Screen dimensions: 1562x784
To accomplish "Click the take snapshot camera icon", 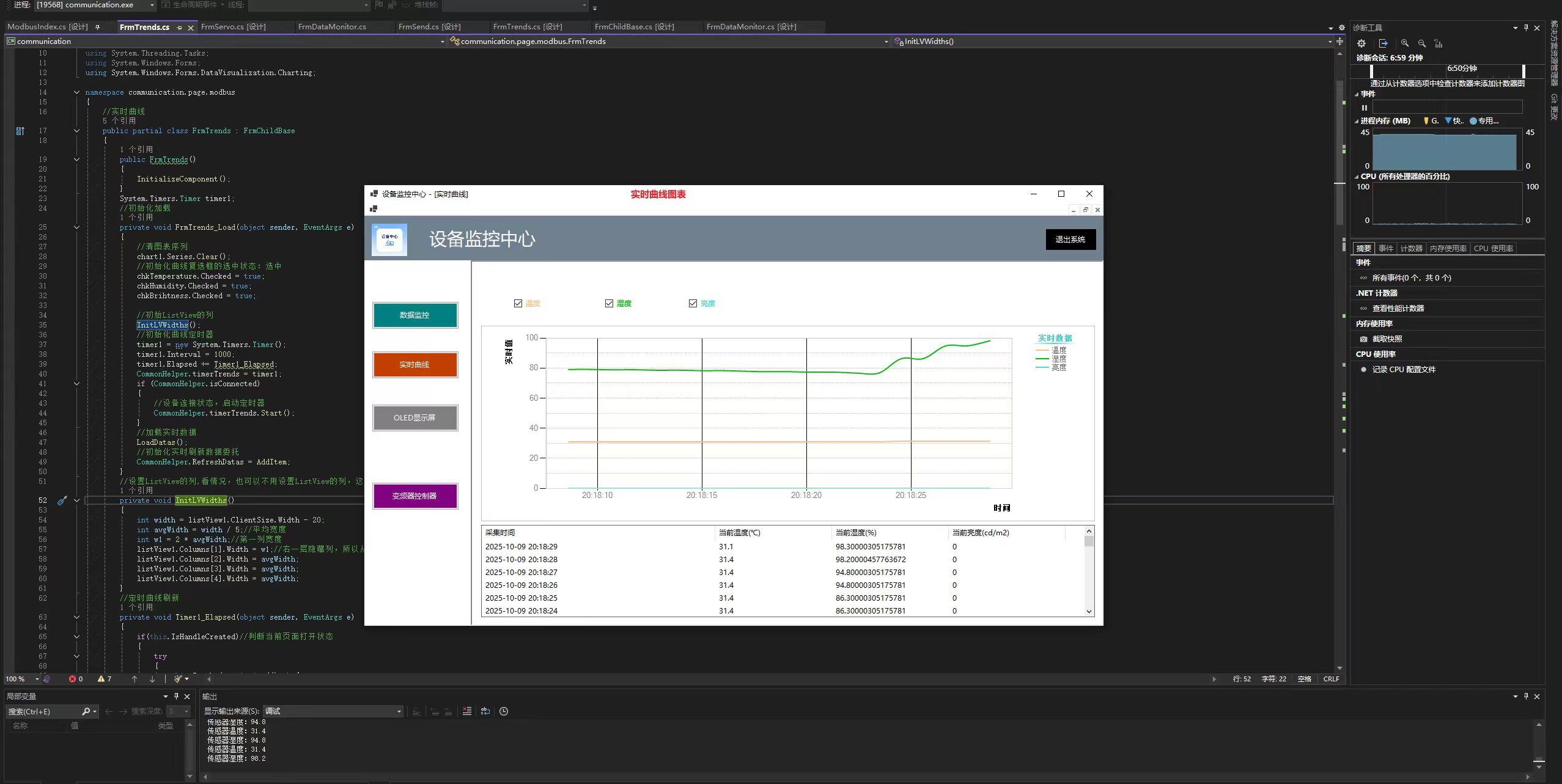I will click(x=1363, y=339).
